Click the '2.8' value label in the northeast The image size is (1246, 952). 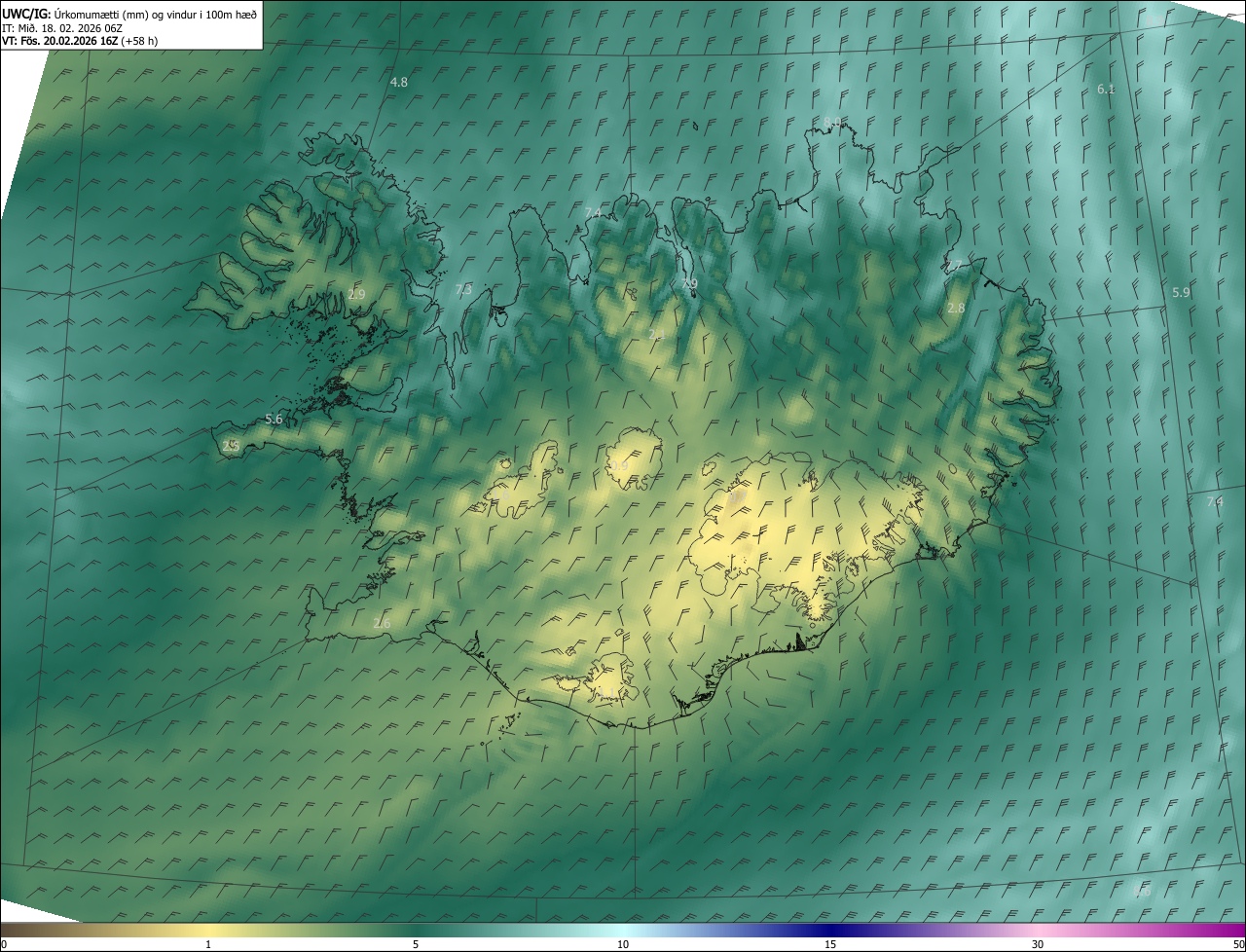(956, 308)
